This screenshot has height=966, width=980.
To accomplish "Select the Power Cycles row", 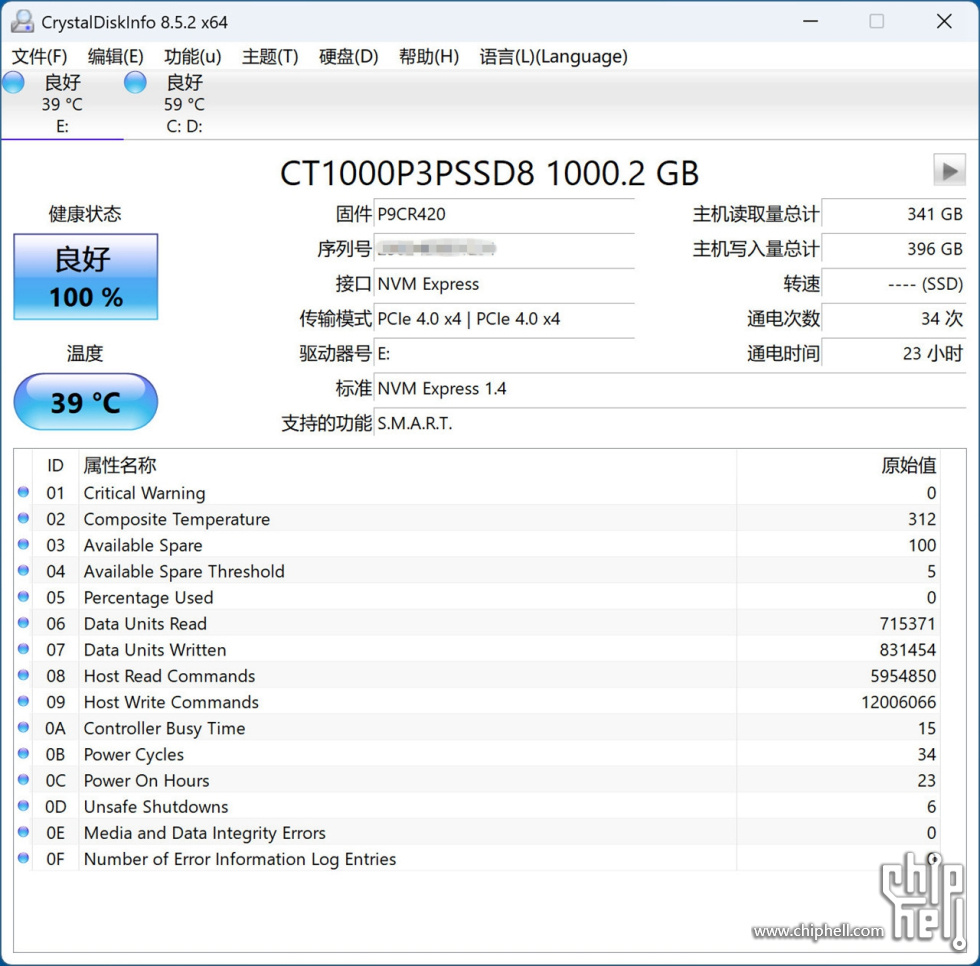I will (478, 754).
